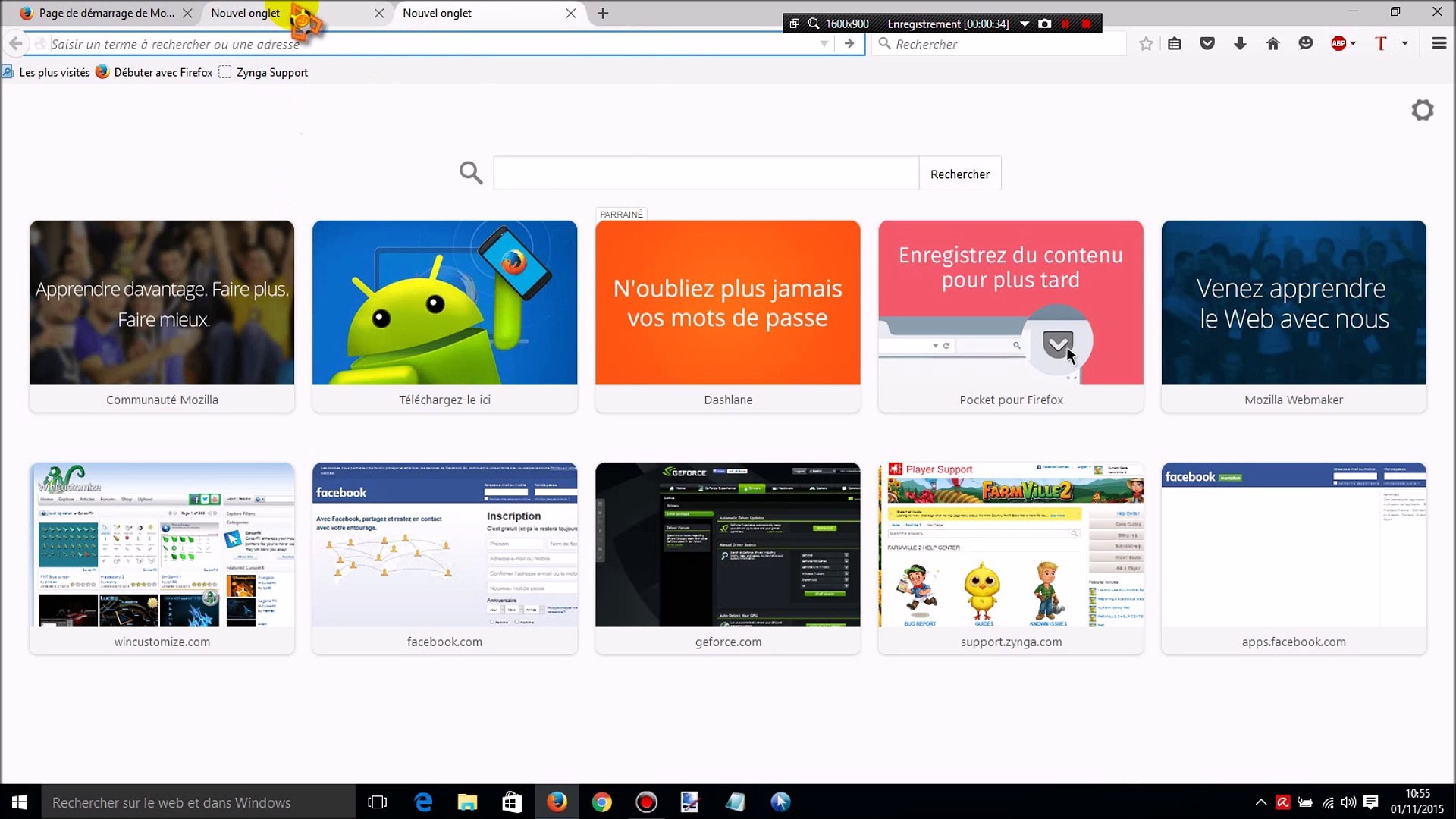The image size is (1456, 819).
Task: Save the current page to Pocket
Action: 1207,44
